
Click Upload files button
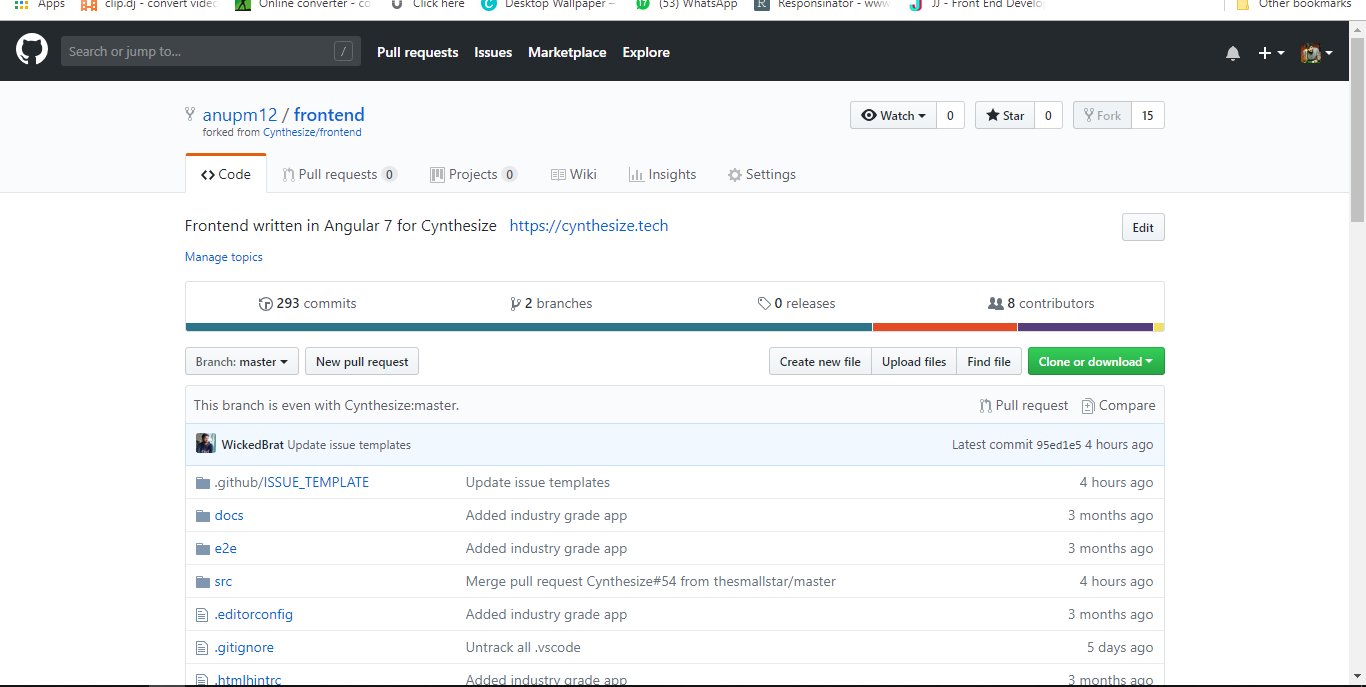[x=914, y=361]
